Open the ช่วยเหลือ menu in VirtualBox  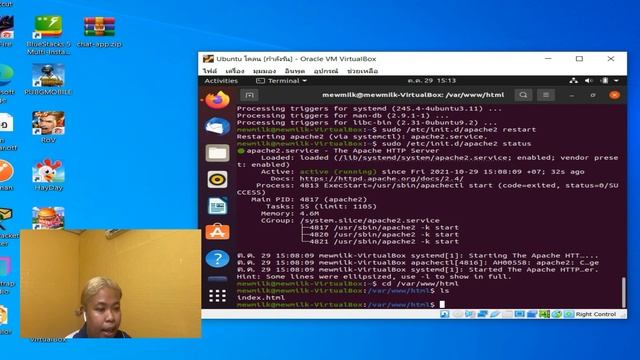362,71
